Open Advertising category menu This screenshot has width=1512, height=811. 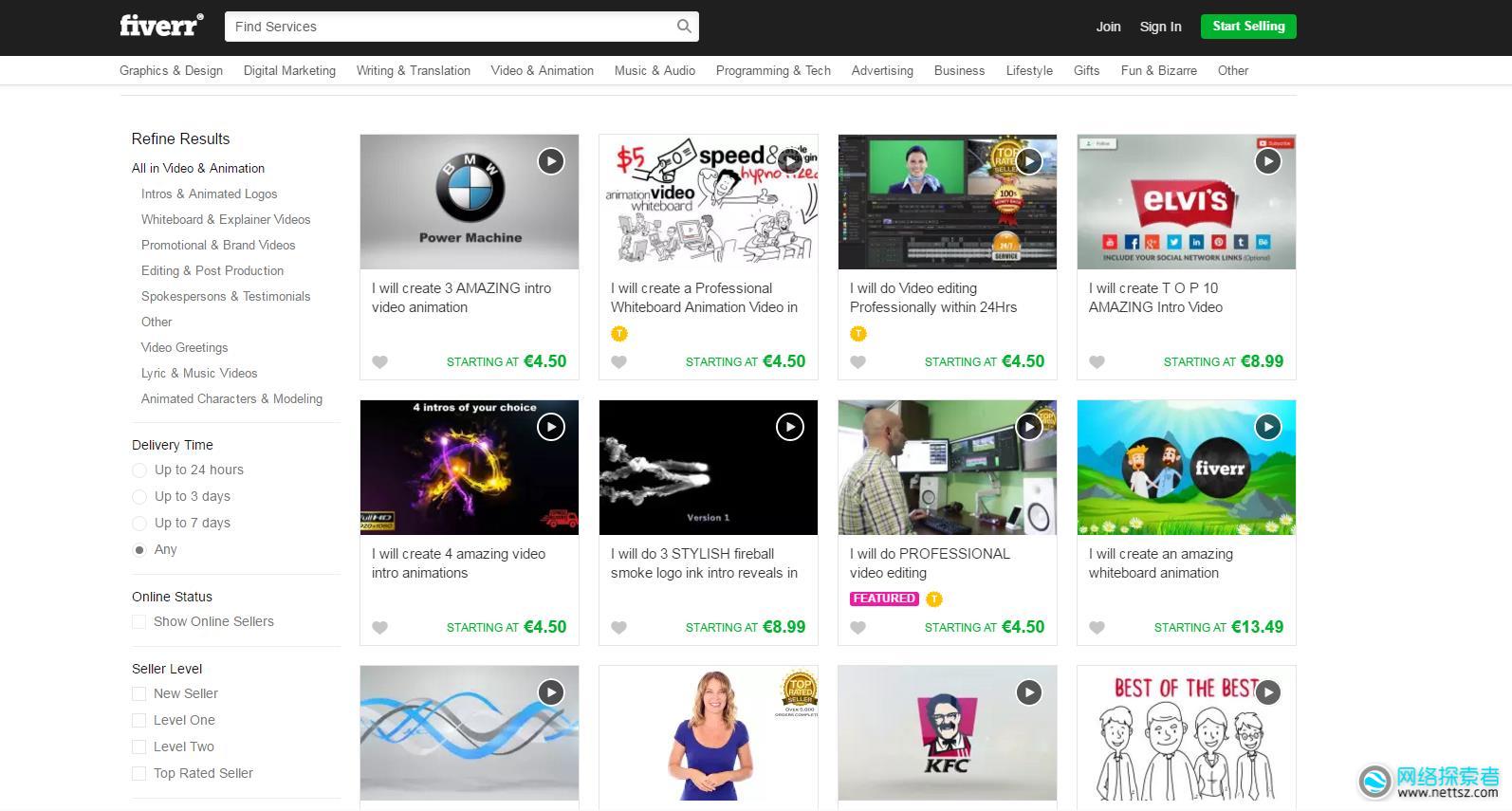pos(882,70)
